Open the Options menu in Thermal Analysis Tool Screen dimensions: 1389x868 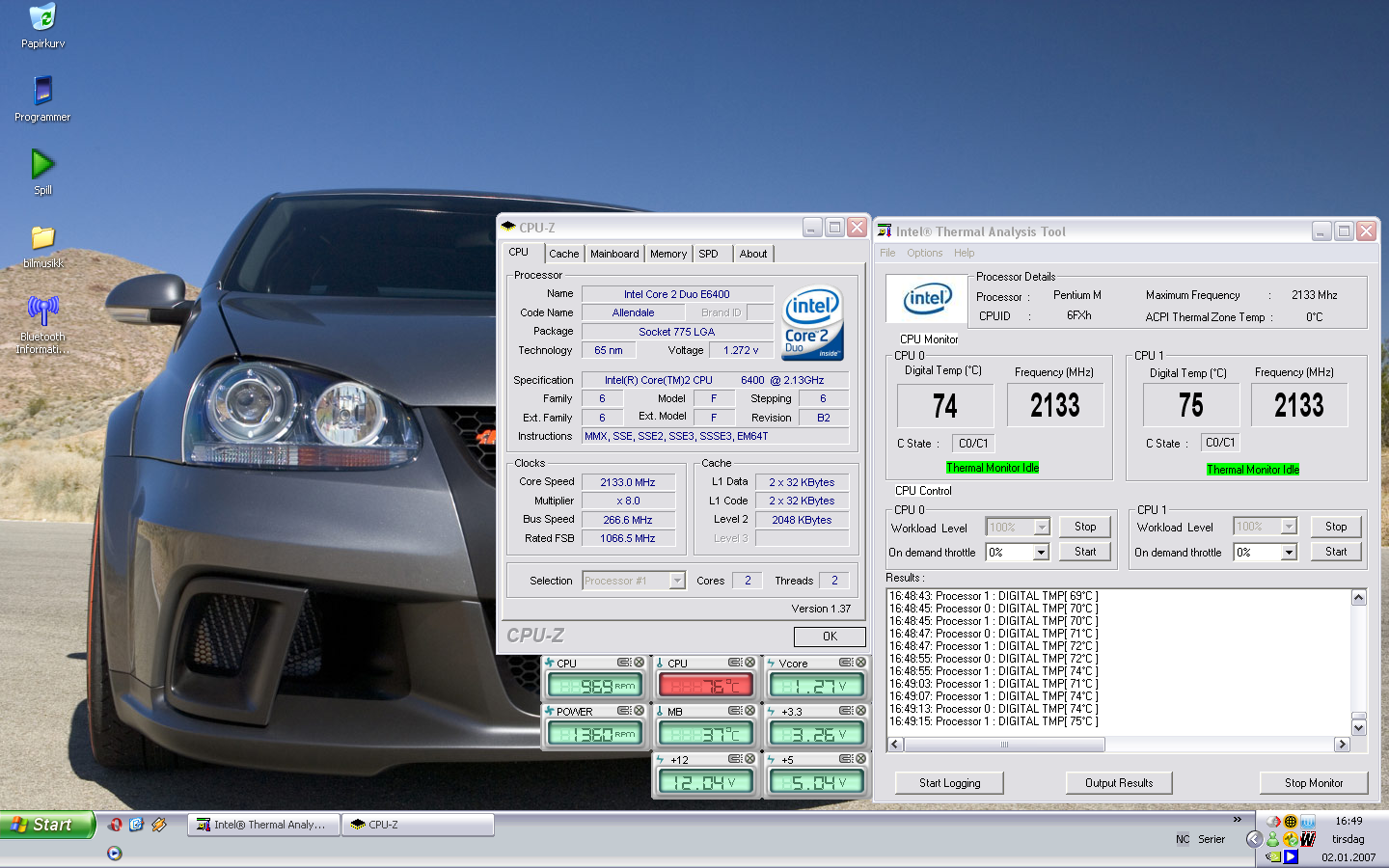tap(924, 253)
